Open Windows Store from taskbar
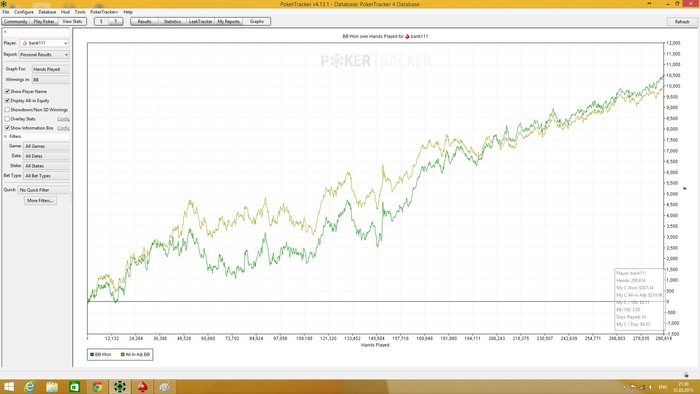The height and width of the screenshot is (394, 700). 75,387
